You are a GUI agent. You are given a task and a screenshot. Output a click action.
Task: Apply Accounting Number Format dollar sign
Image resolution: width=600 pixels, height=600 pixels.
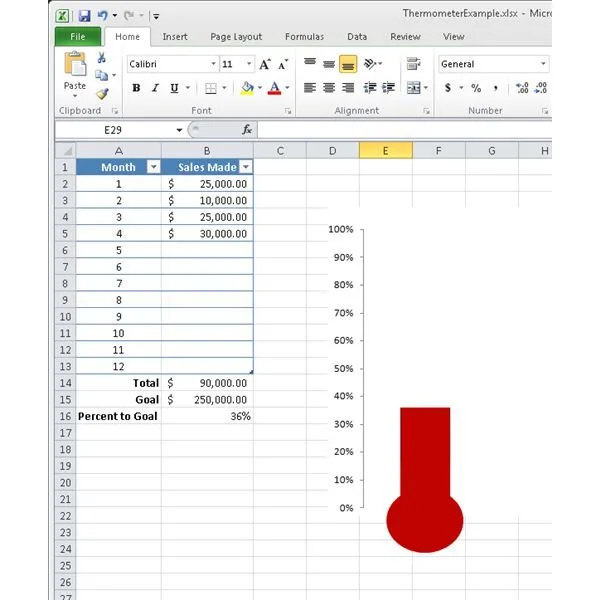(x=448, y=88)
